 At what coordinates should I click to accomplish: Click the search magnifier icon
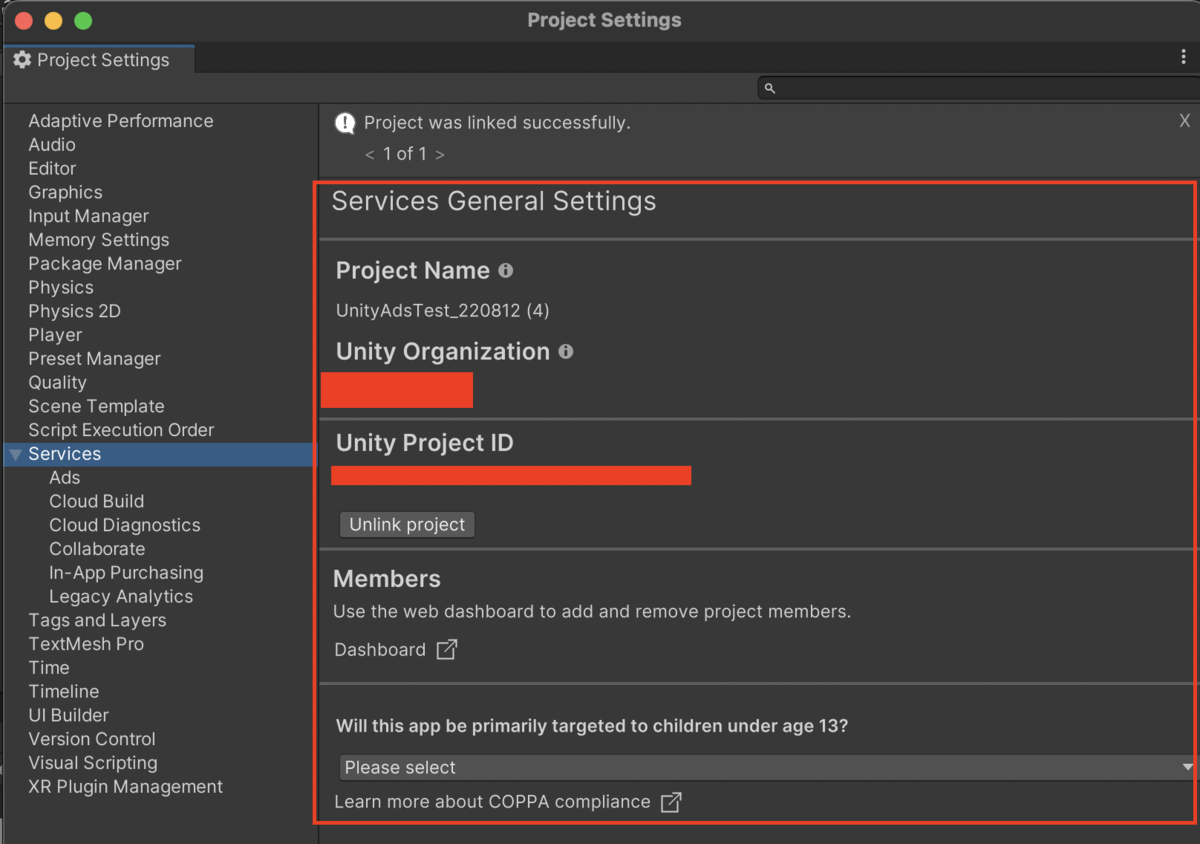770,89
